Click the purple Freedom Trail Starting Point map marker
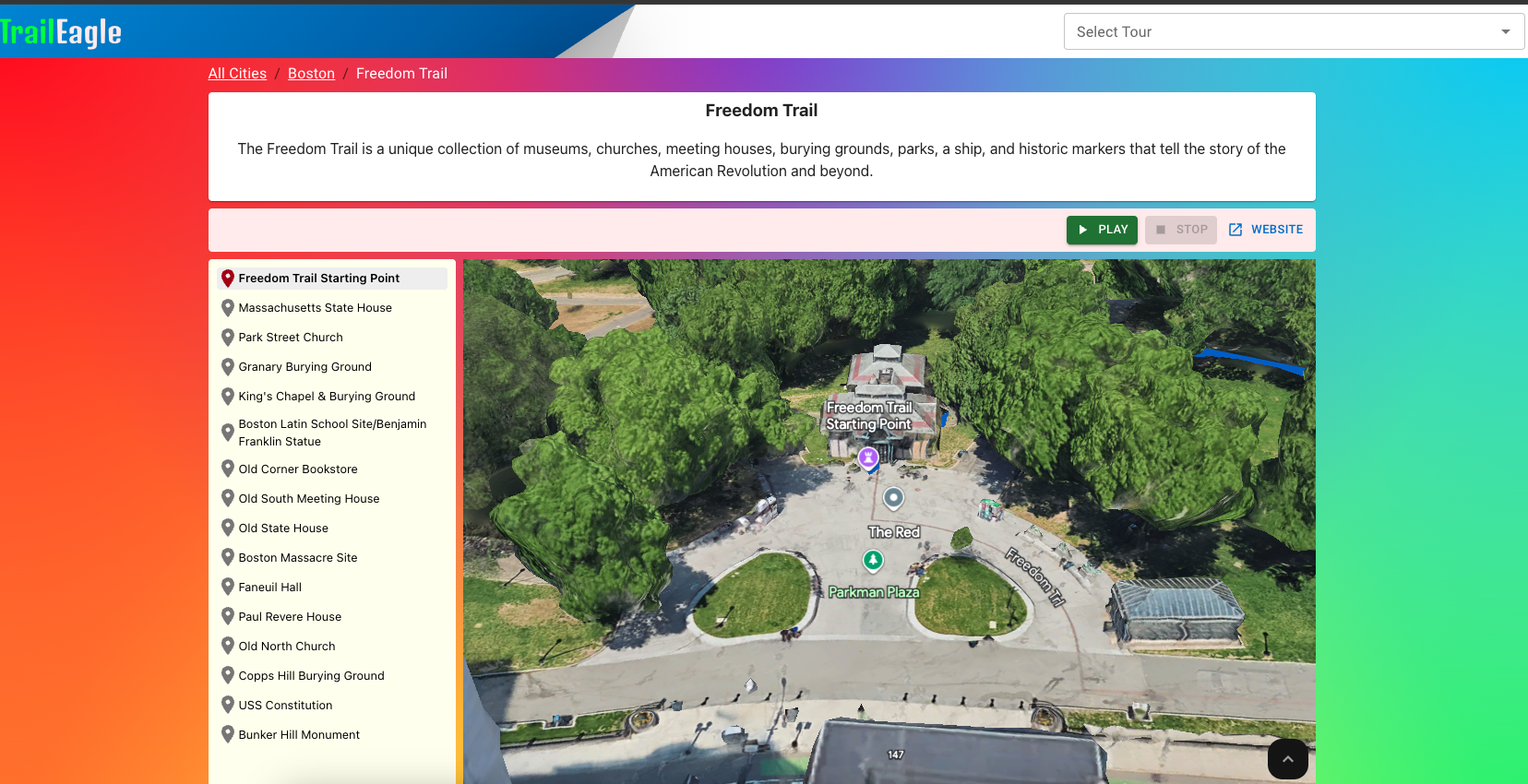1528x784 pixels. (x=868, y=457)
